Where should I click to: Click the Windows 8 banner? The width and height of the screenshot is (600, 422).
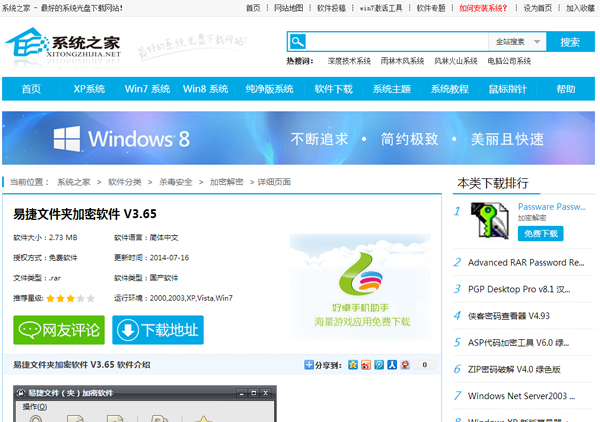[298, 138]
